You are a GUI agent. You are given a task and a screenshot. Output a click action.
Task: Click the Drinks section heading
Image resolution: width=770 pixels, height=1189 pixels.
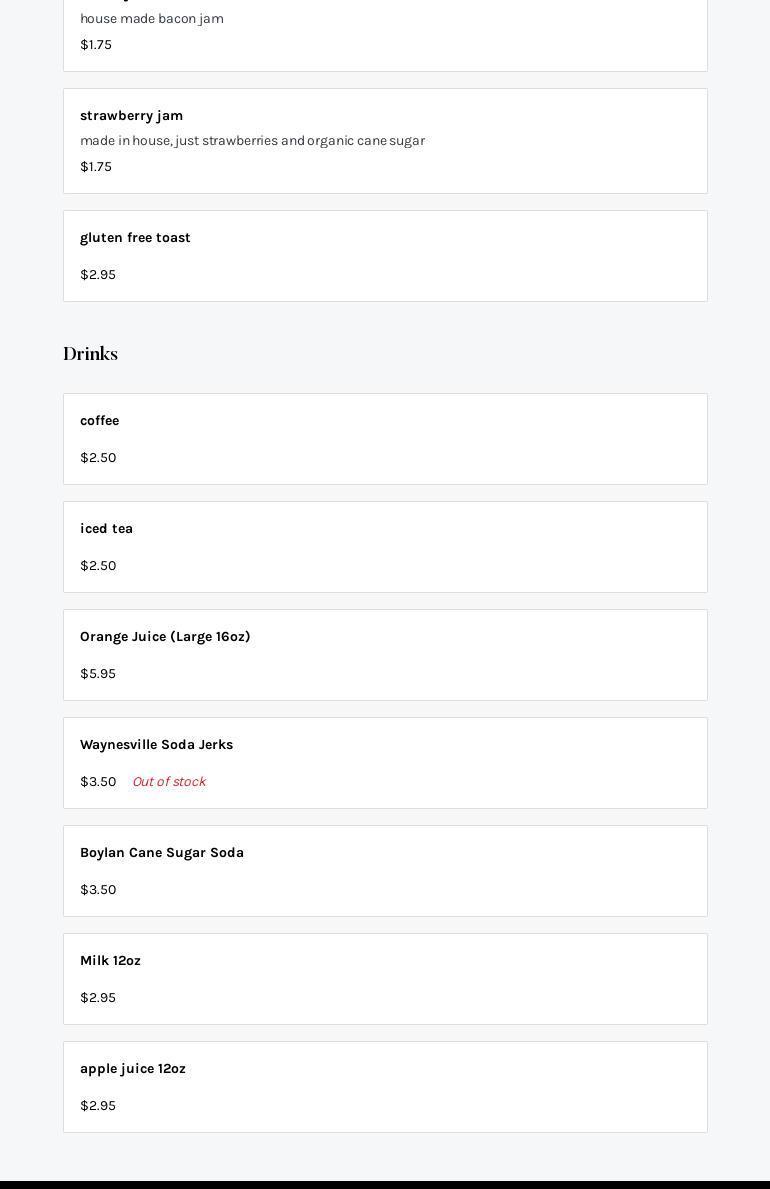(90, 354)
